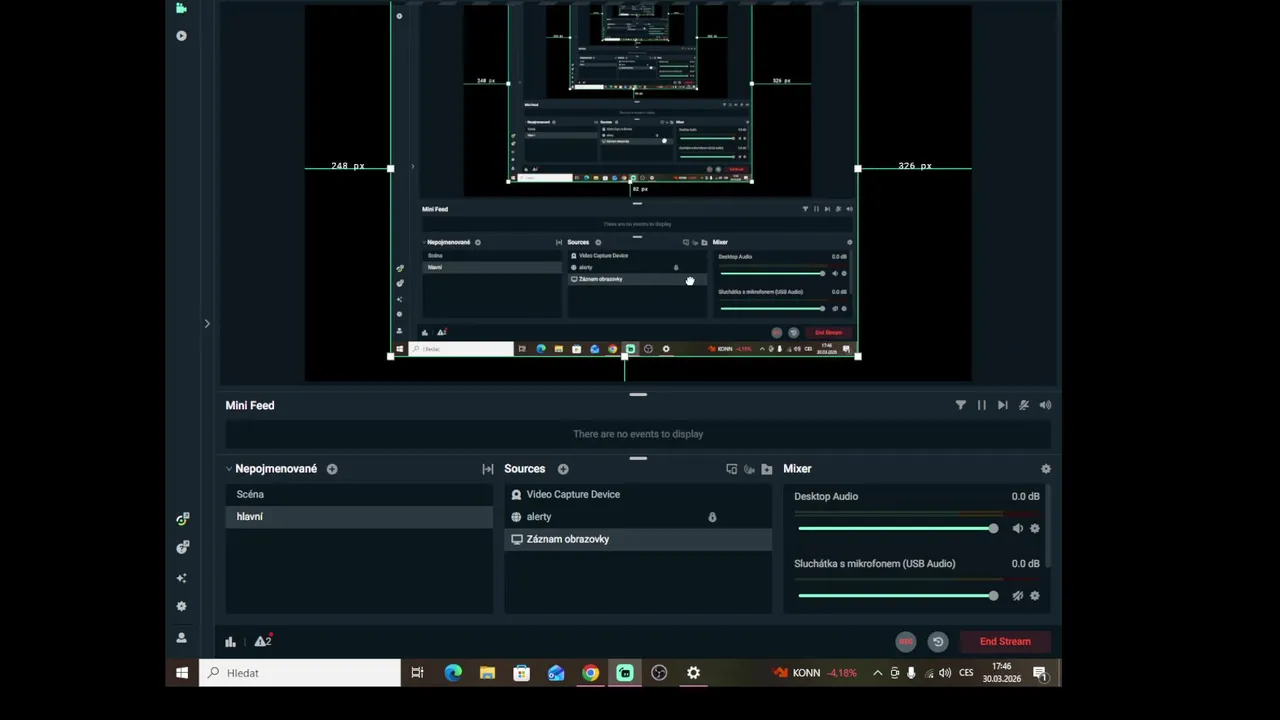Adjust the Desktop Audio volume slider
Screen dimensions: 1280x720
[x=897, y=528]
